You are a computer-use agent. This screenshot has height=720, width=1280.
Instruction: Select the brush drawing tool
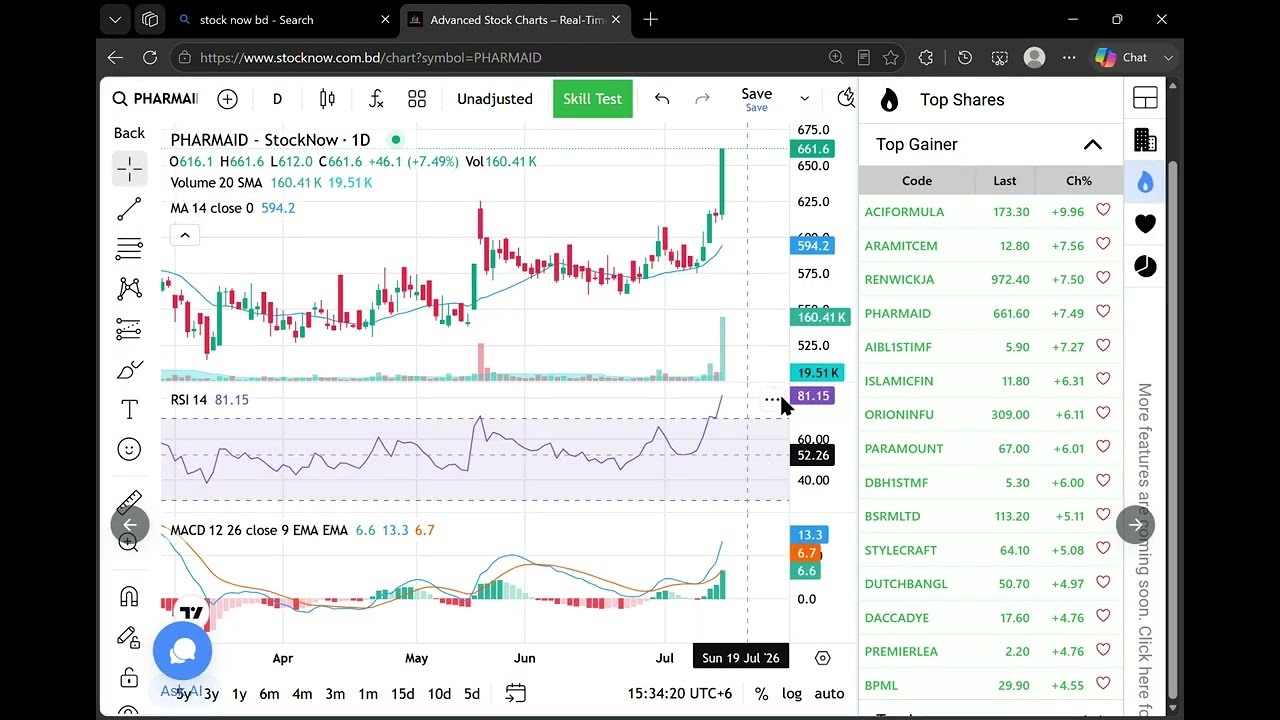(x=129, y=369)
